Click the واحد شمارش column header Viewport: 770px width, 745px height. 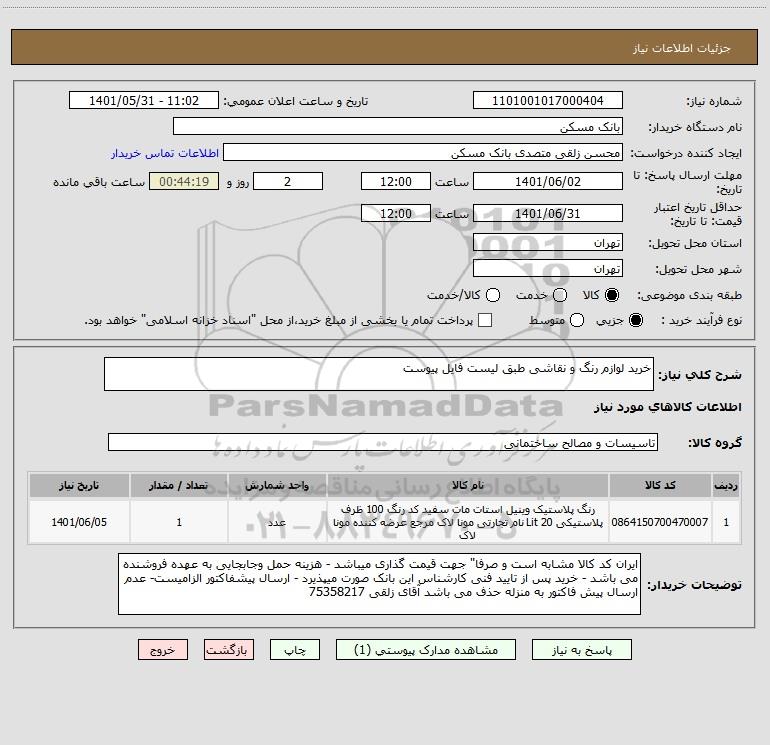pyautogui.click(x=277, y=485)
